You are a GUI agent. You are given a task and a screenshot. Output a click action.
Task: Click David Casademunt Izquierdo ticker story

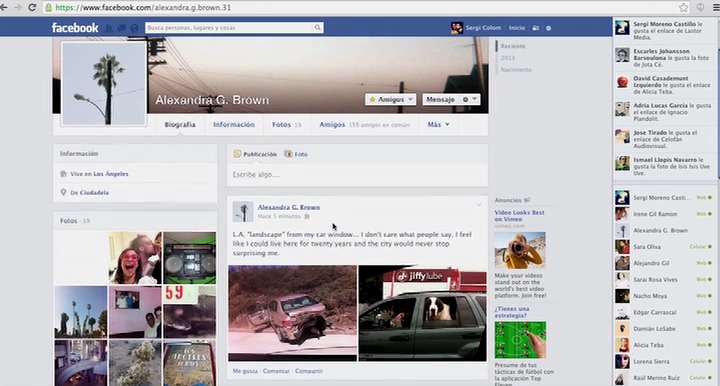[x=664, y=85]
